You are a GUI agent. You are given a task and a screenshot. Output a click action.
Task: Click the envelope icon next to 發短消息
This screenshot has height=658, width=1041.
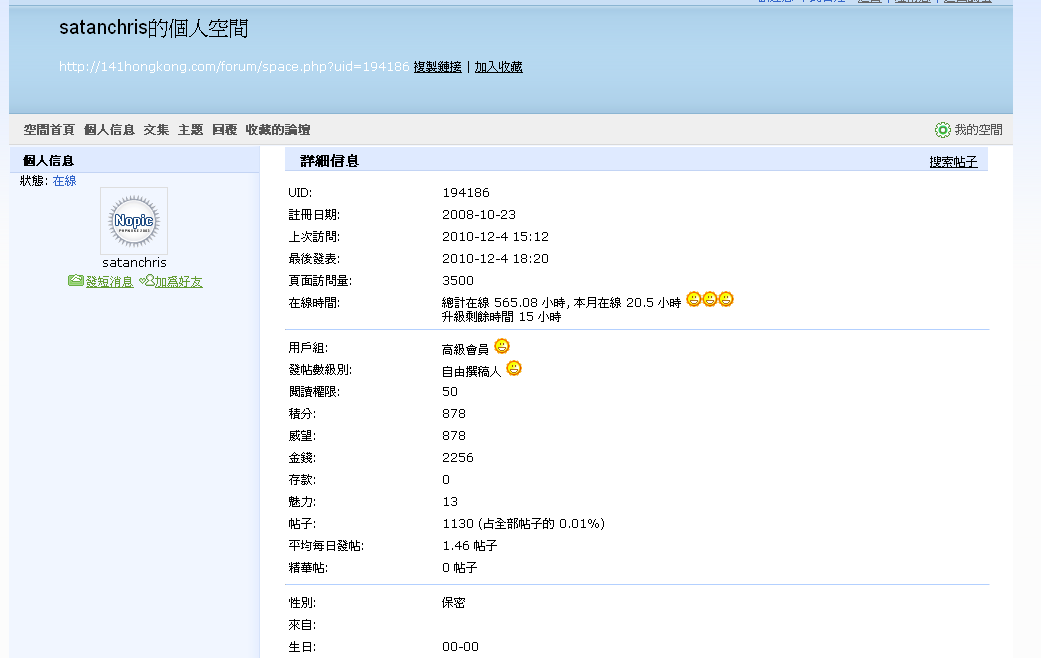tap(75, 281)
